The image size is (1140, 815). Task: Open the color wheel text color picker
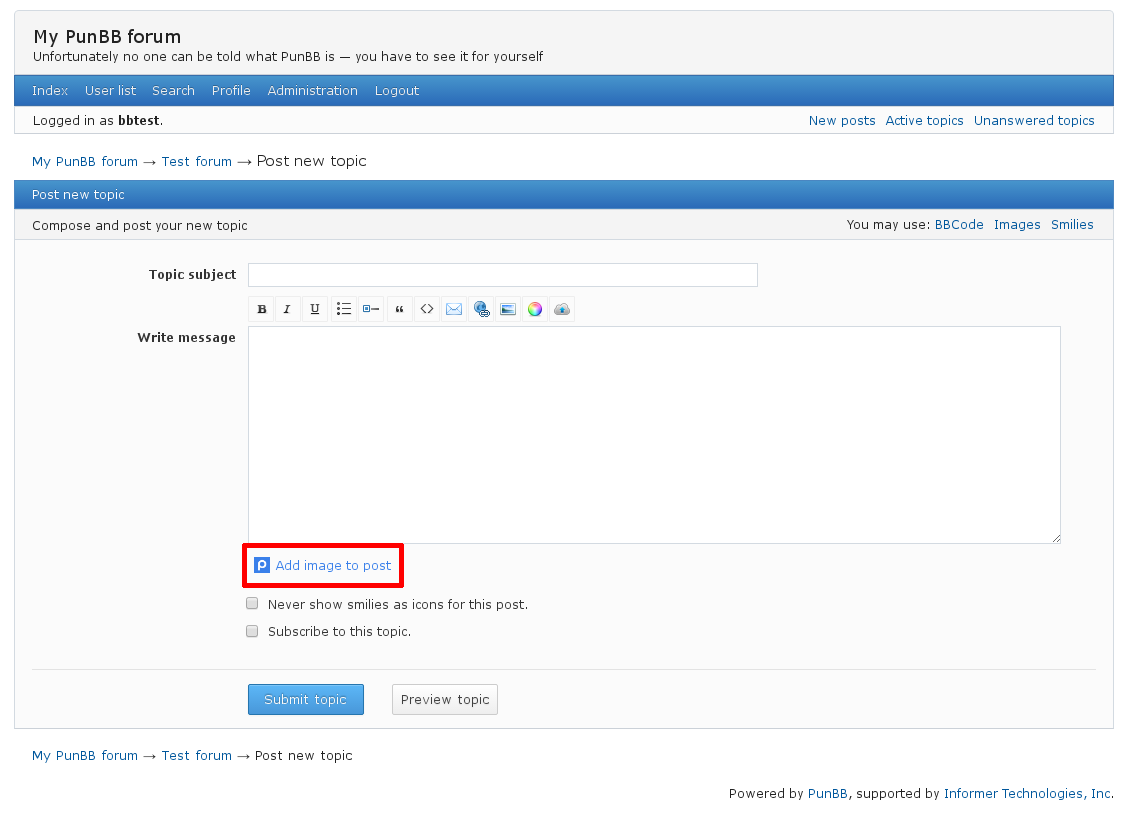(535, 309)
